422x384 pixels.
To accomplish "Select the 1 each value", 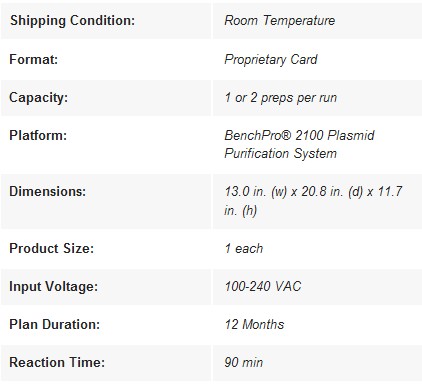I will coord(244,249).
